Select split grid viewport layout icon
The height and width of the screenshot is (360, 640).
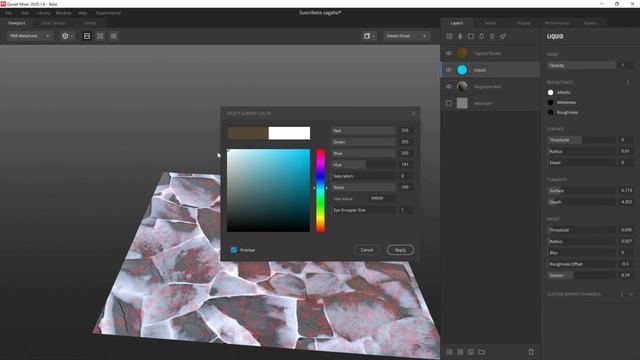100,36
